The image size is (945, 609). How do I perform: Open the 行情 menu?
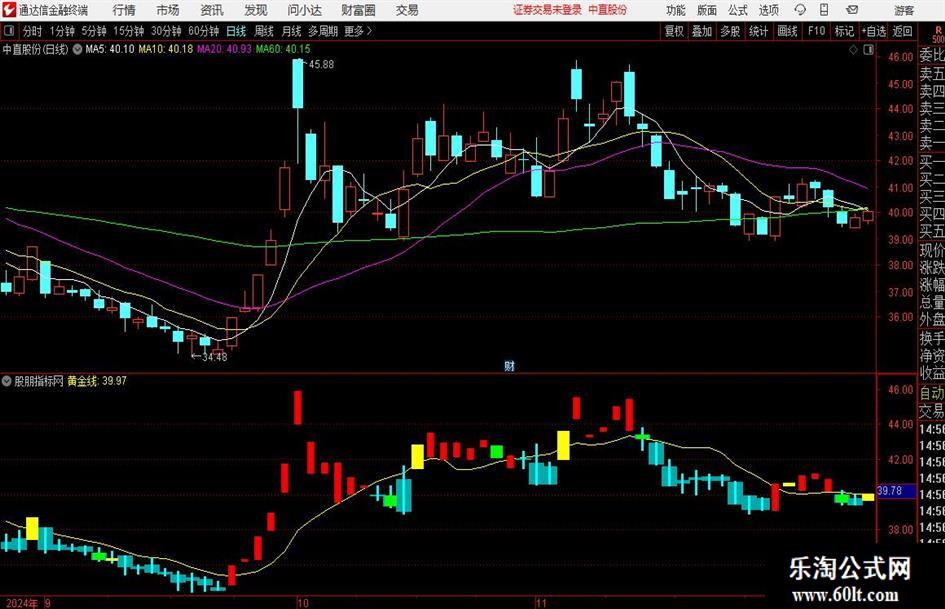124,10
